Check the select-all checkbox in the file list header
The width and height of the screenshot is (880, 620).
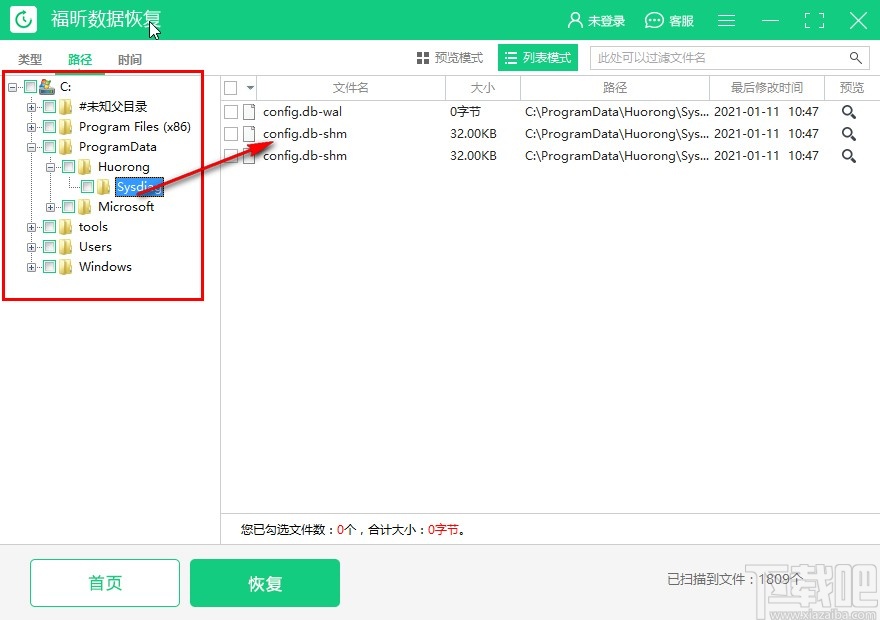coord(231,88)
